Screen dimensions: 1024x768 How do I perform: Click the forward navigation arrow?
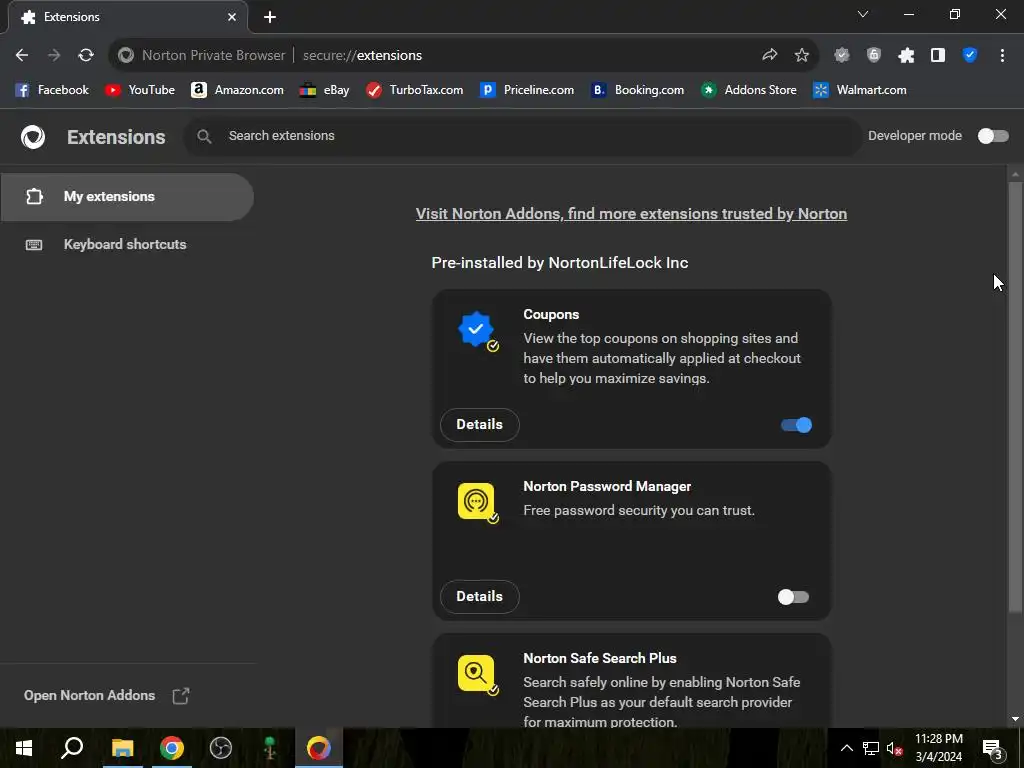coord(54,56)
